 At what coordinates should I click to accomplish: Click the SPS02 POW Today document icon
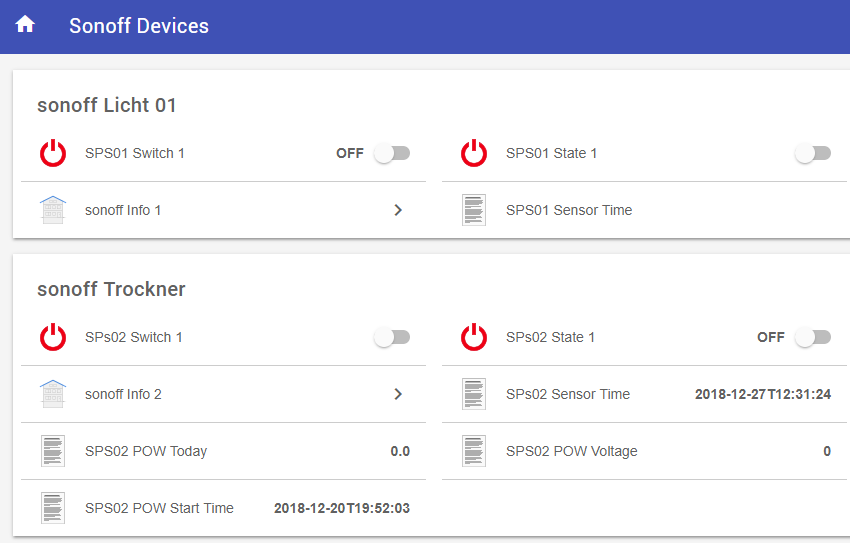(53, 451)
